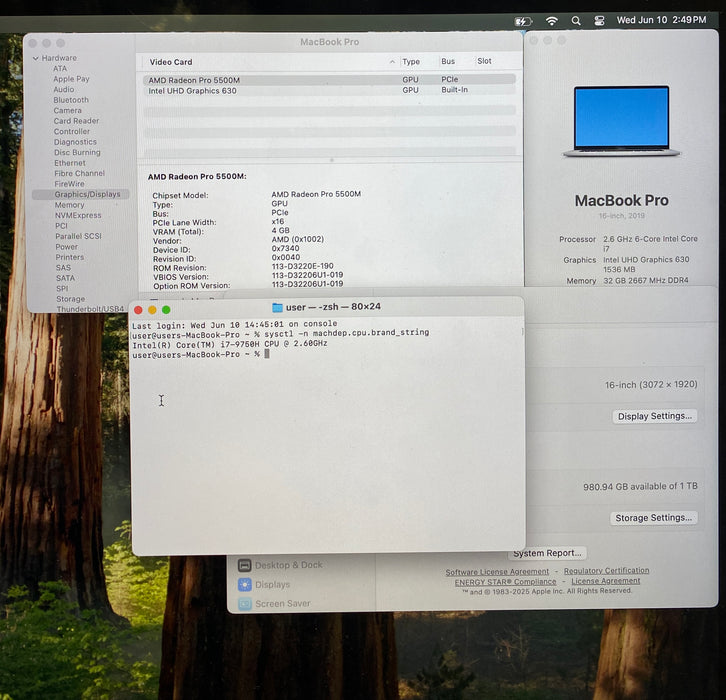Click the Terminal command prompt cursor
This screenshot has width=726, height=700.
[267, 354]
